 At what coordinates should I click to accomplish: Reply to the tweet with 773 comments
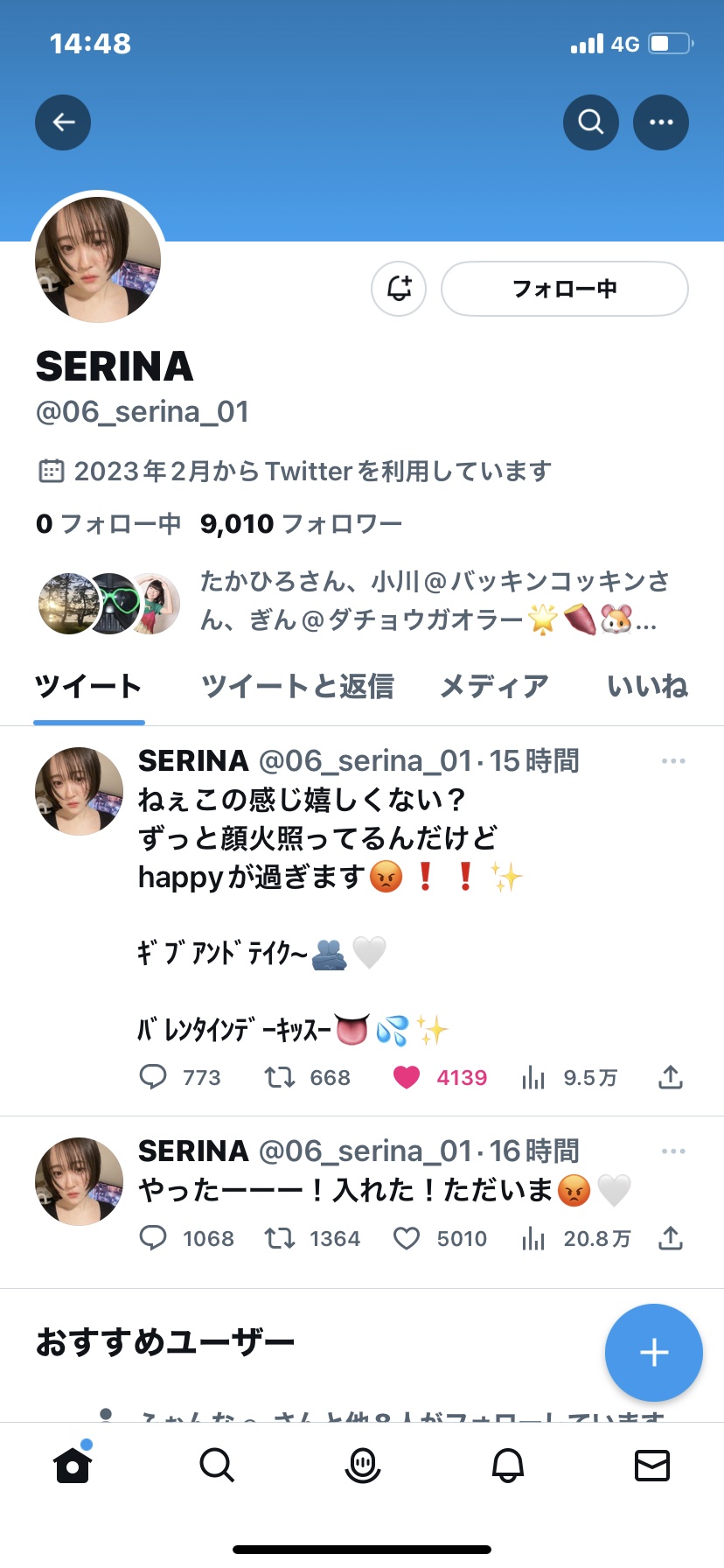pos(153,1077)
